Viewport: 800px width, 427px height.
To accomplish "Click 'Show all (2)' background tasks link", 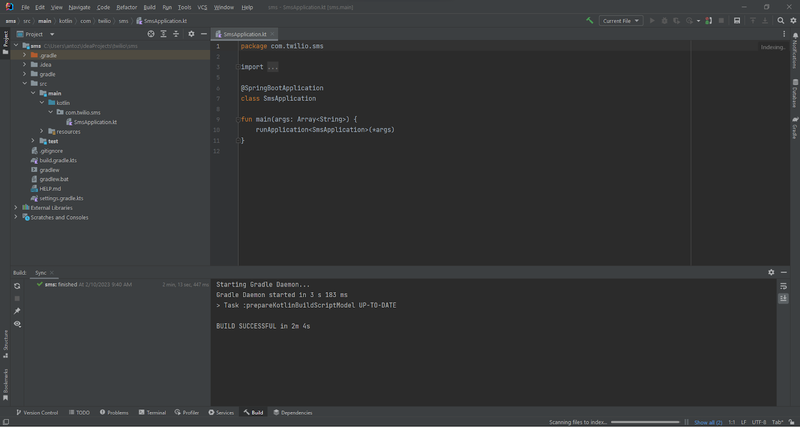I will pyautogui.click(x=707, y=422).
